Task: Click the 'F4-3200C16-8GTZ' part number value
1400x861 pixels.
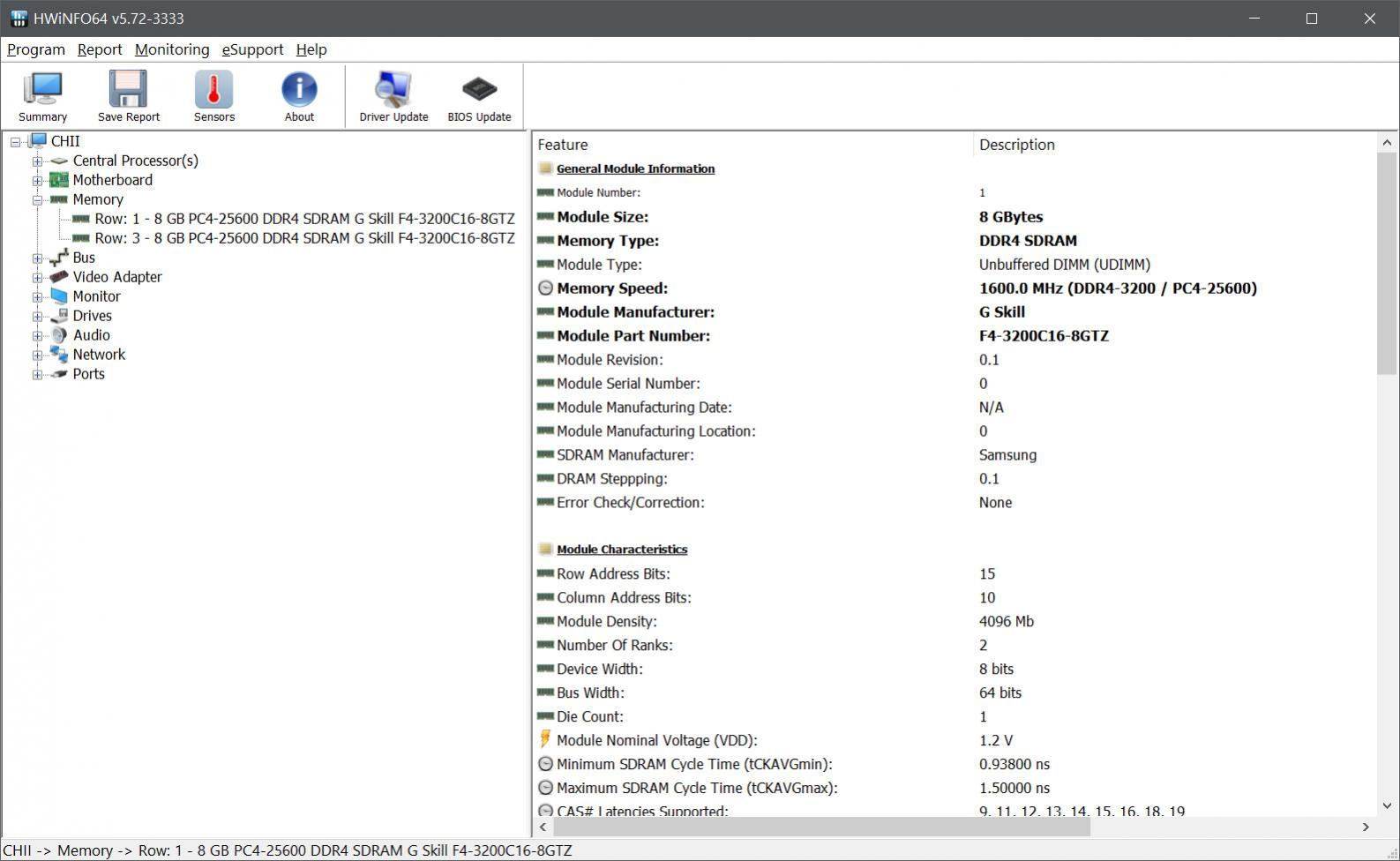Action: pos(1044,336)
